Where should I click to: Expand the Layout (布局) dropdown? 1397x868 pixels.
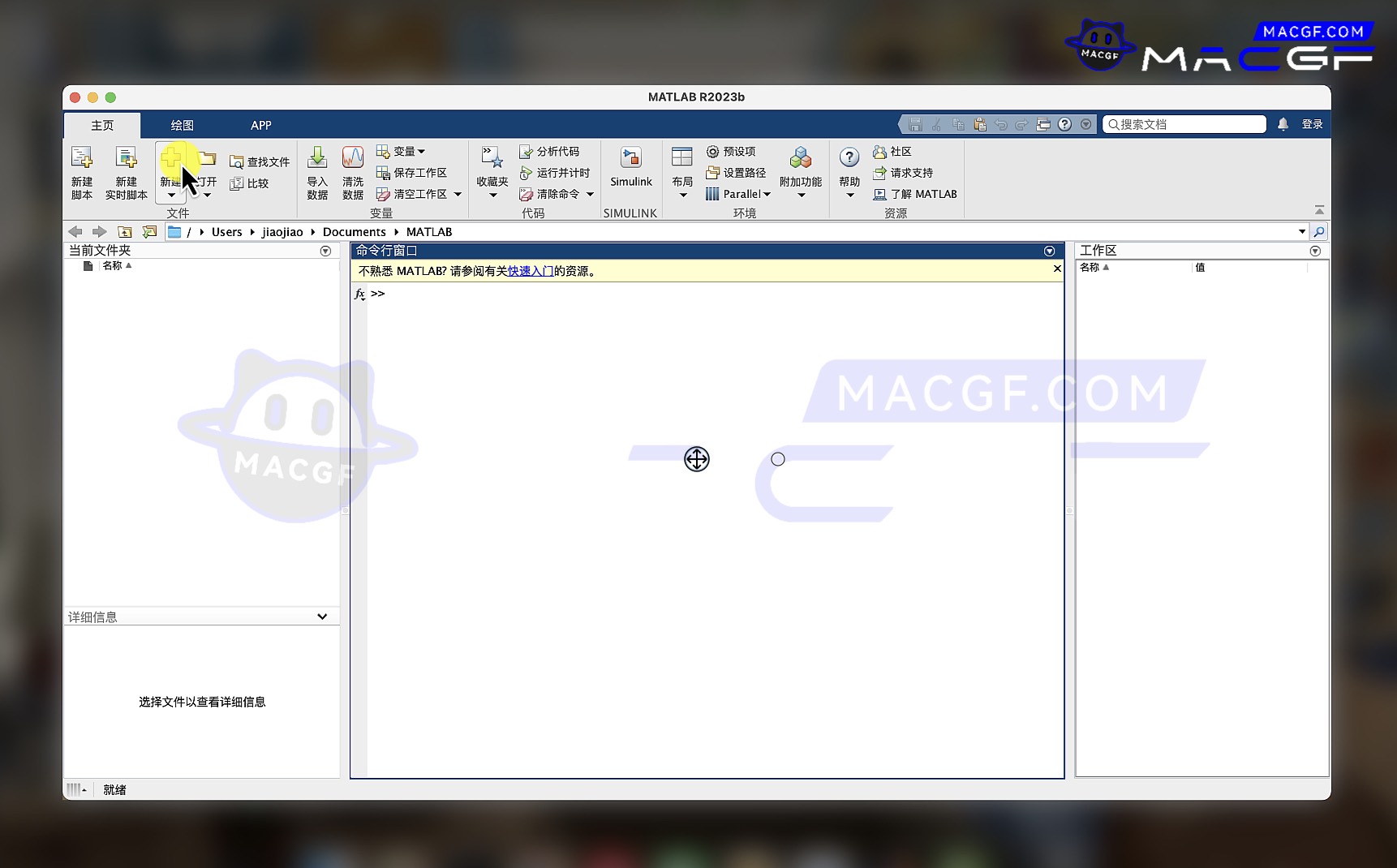(682, 195)
